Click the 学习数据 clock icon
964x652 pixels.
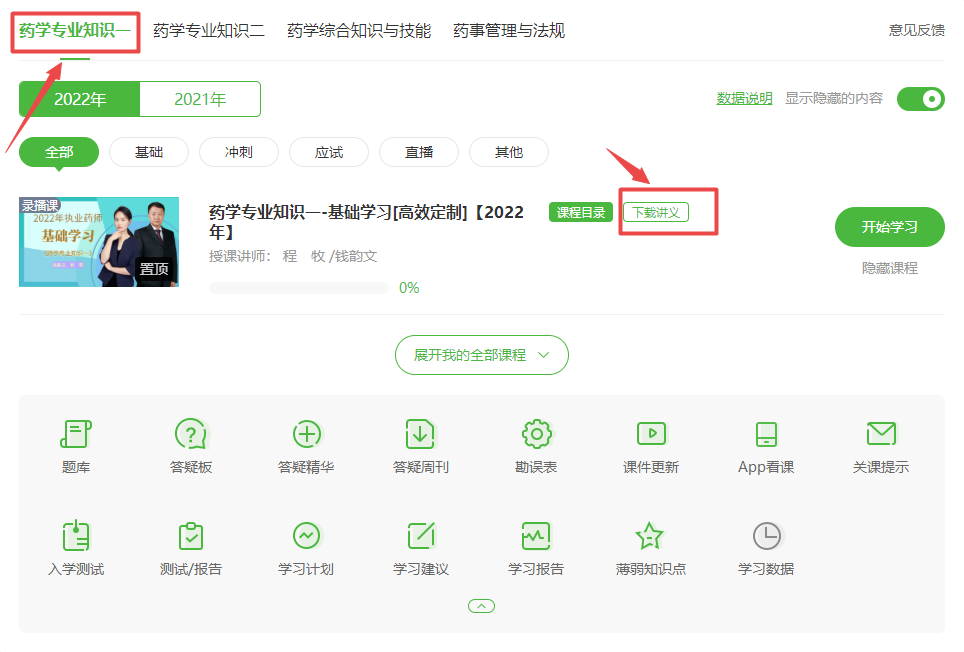point(766,536)
